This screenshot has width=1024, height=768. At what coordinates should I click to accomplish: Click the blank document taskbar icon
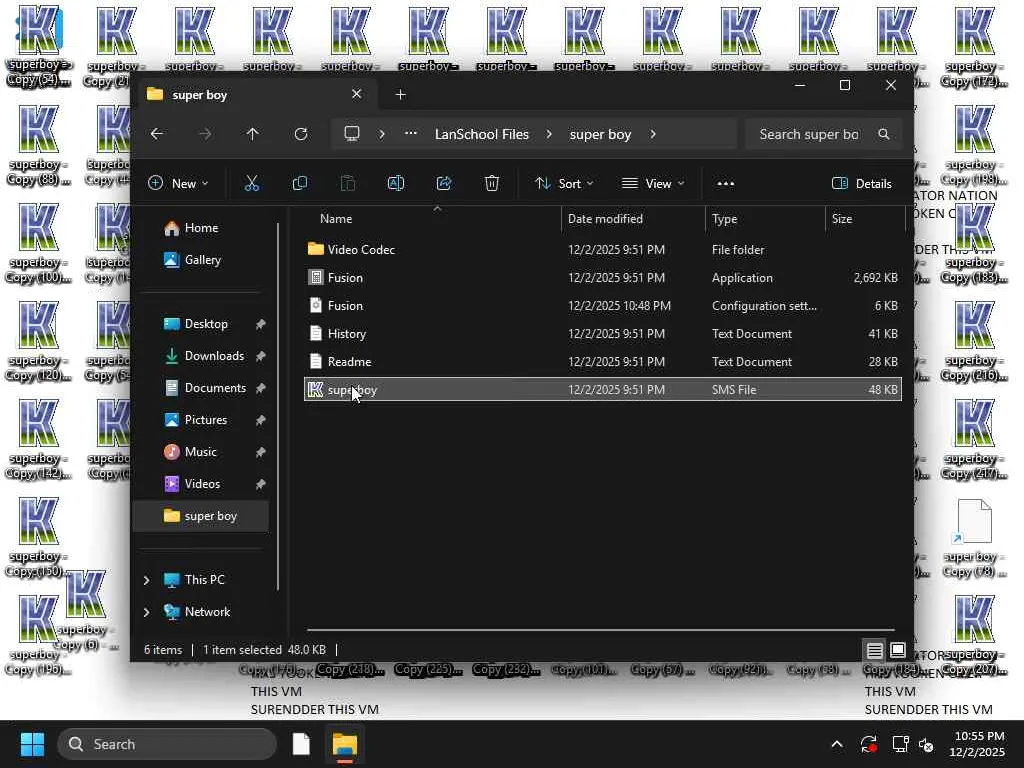tap(301, 744)
